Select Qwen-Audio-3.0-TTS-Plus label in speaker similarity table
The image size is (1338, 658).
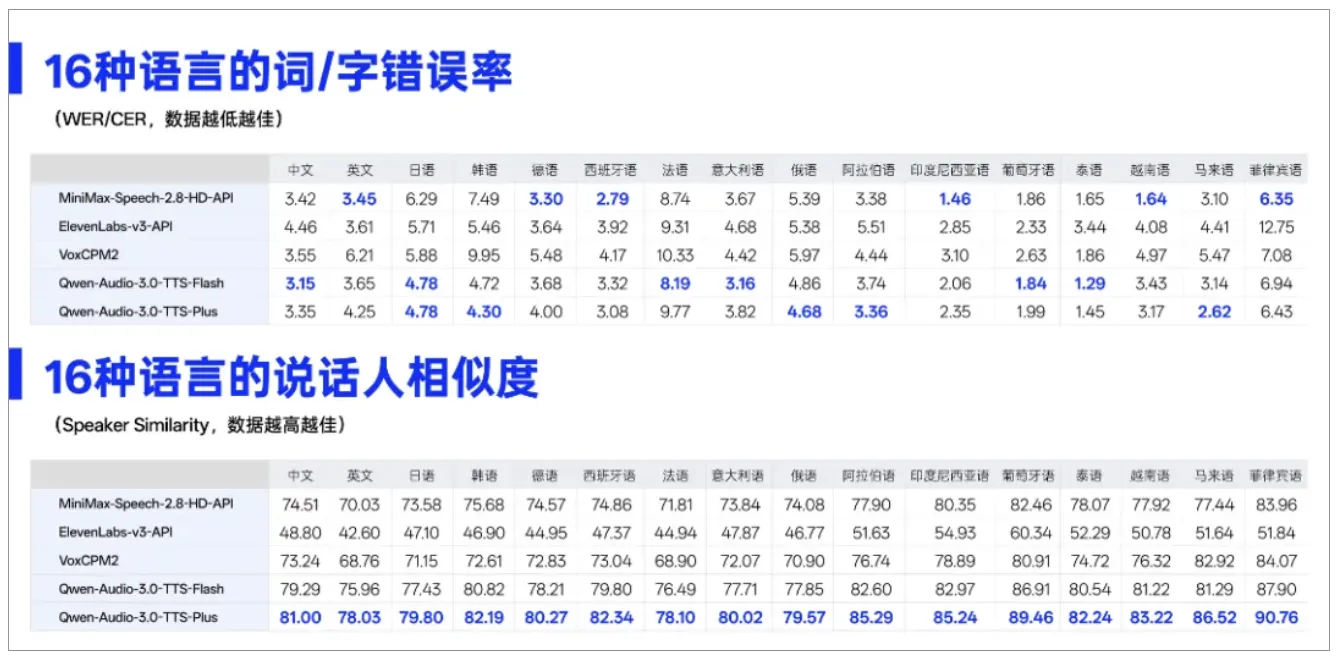(x=137, y=617)
